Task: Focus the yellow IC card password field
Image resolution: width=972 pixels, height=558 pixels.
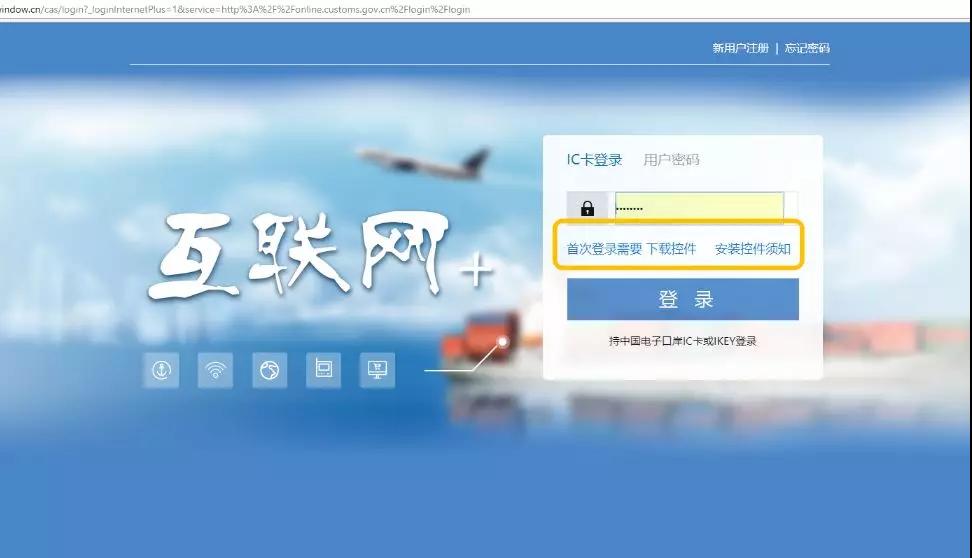Action: point(698,208)
